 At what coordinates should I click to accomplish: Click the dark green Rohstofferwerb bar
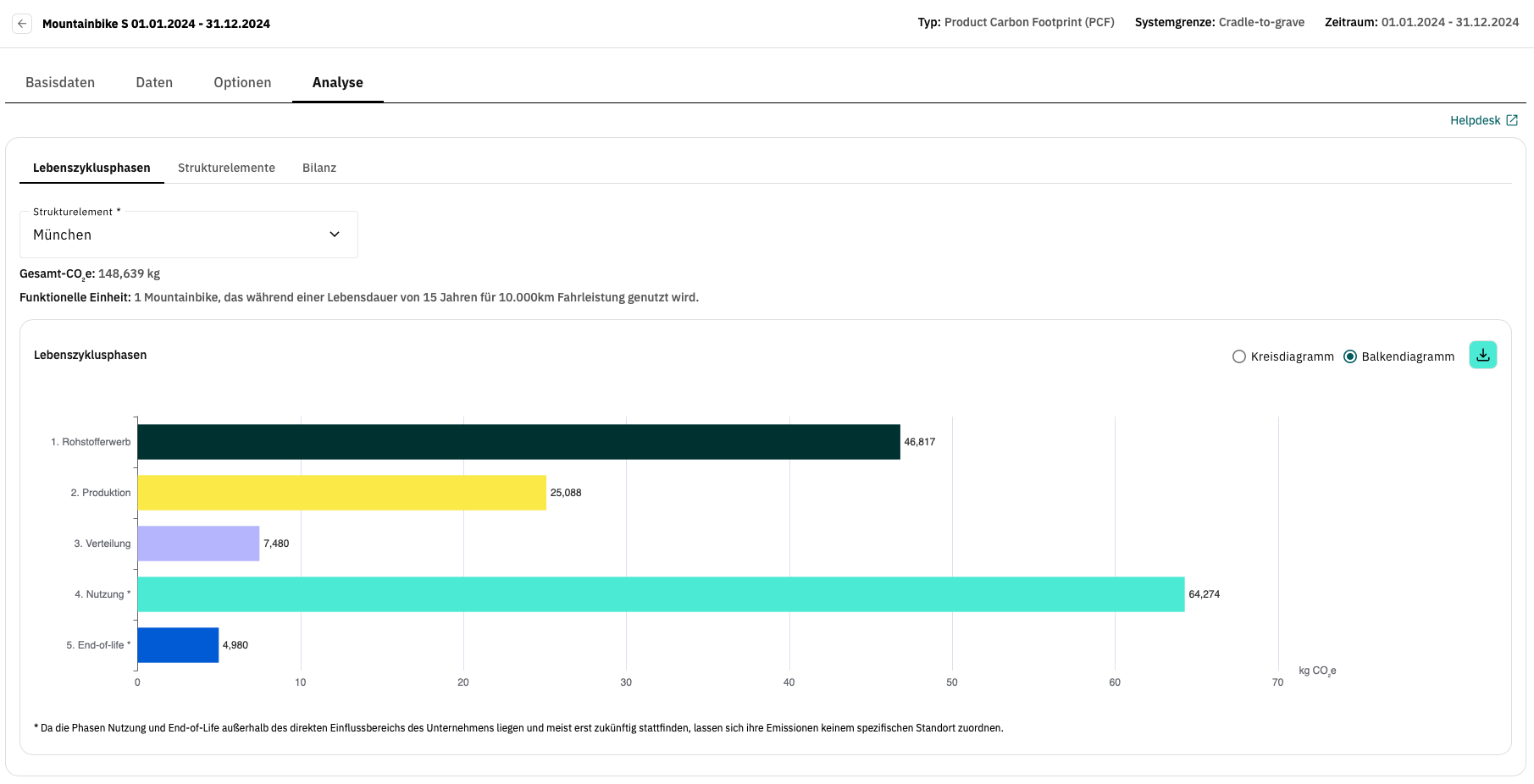pyautogui.click(x=518, y=442)
